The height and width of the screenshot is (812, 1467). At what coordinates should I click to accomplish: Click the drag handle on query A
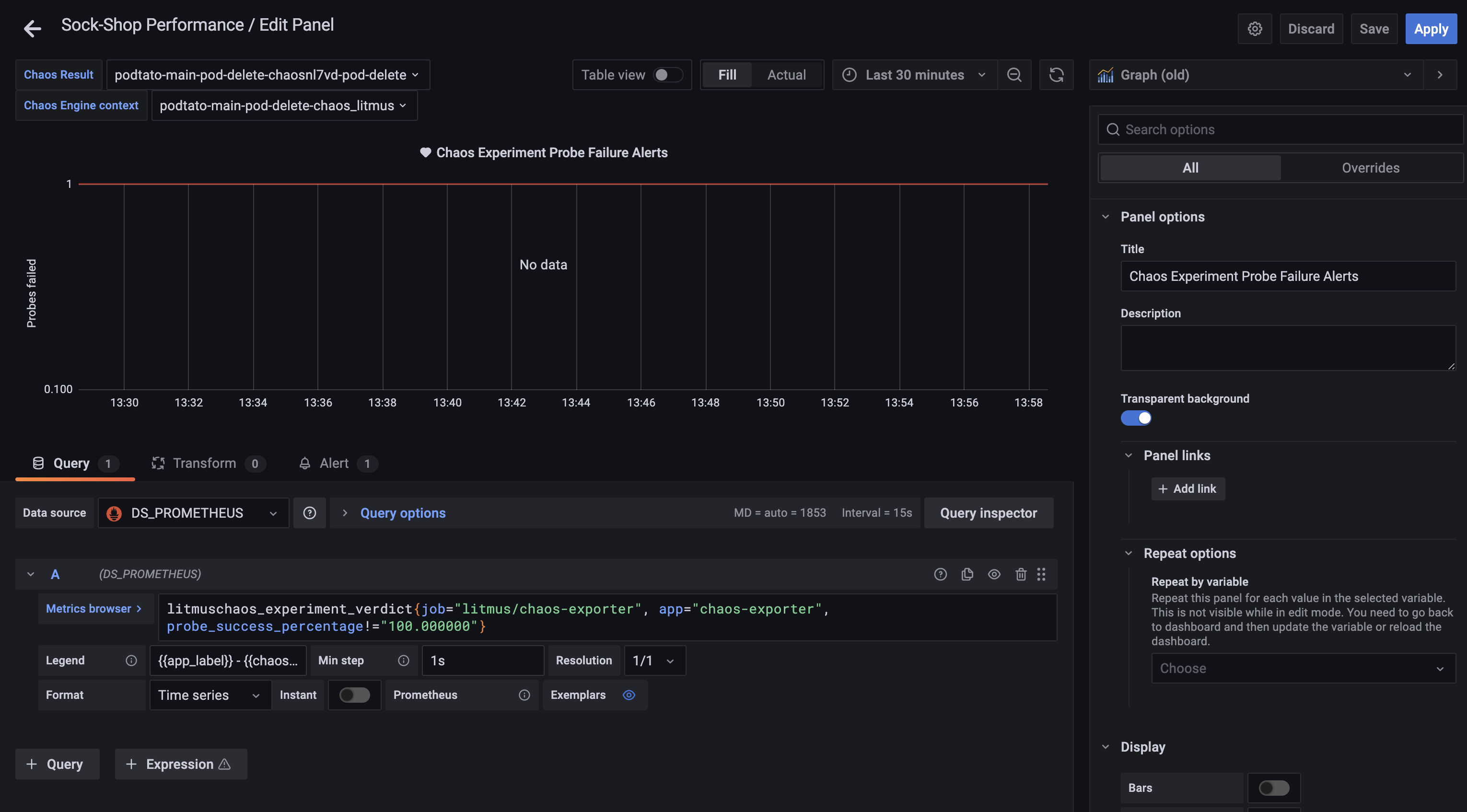(x=1041, y=574)
